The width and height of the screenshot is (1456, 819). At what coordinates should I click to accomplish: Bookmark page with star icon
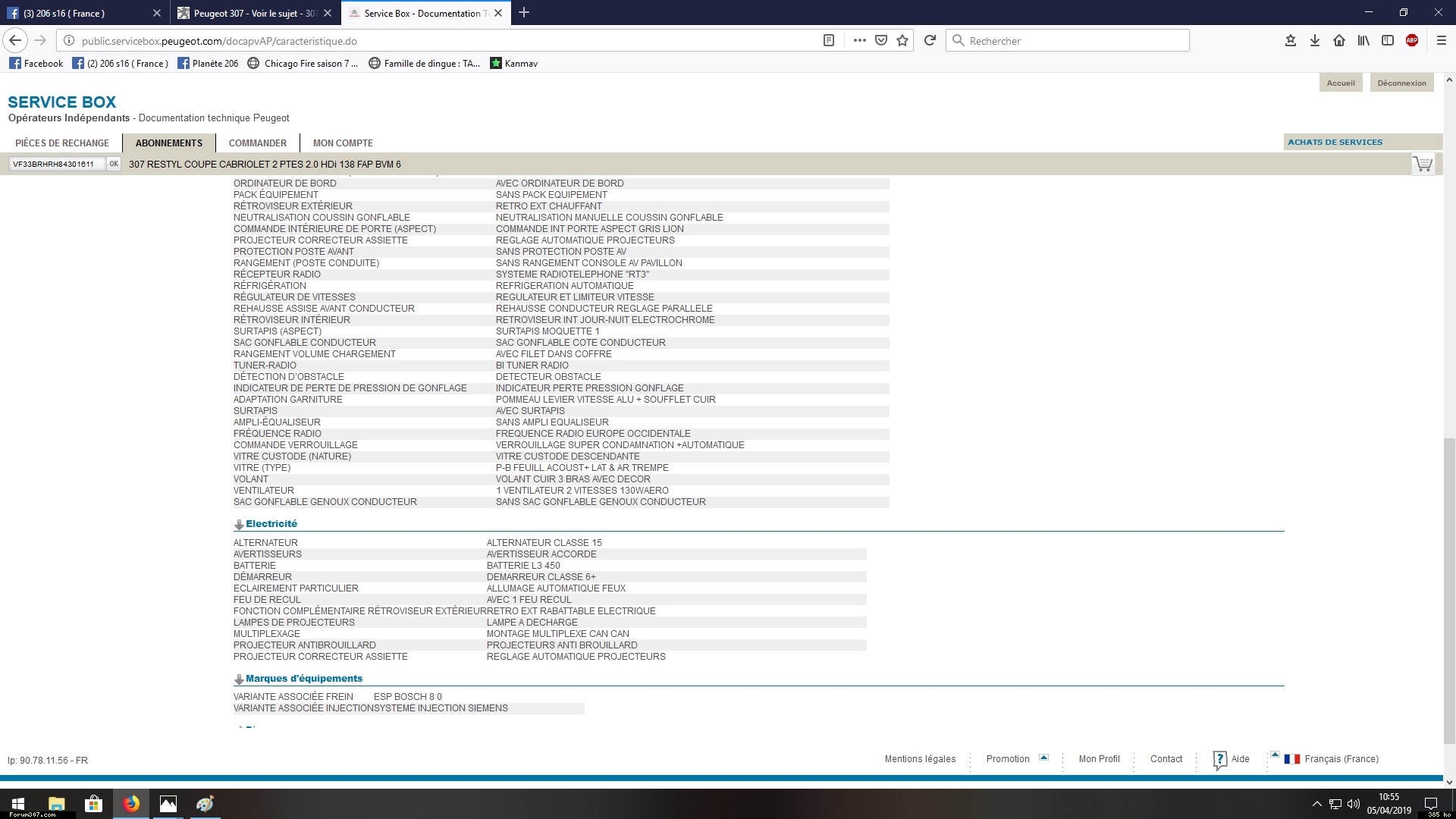(902, 41)
